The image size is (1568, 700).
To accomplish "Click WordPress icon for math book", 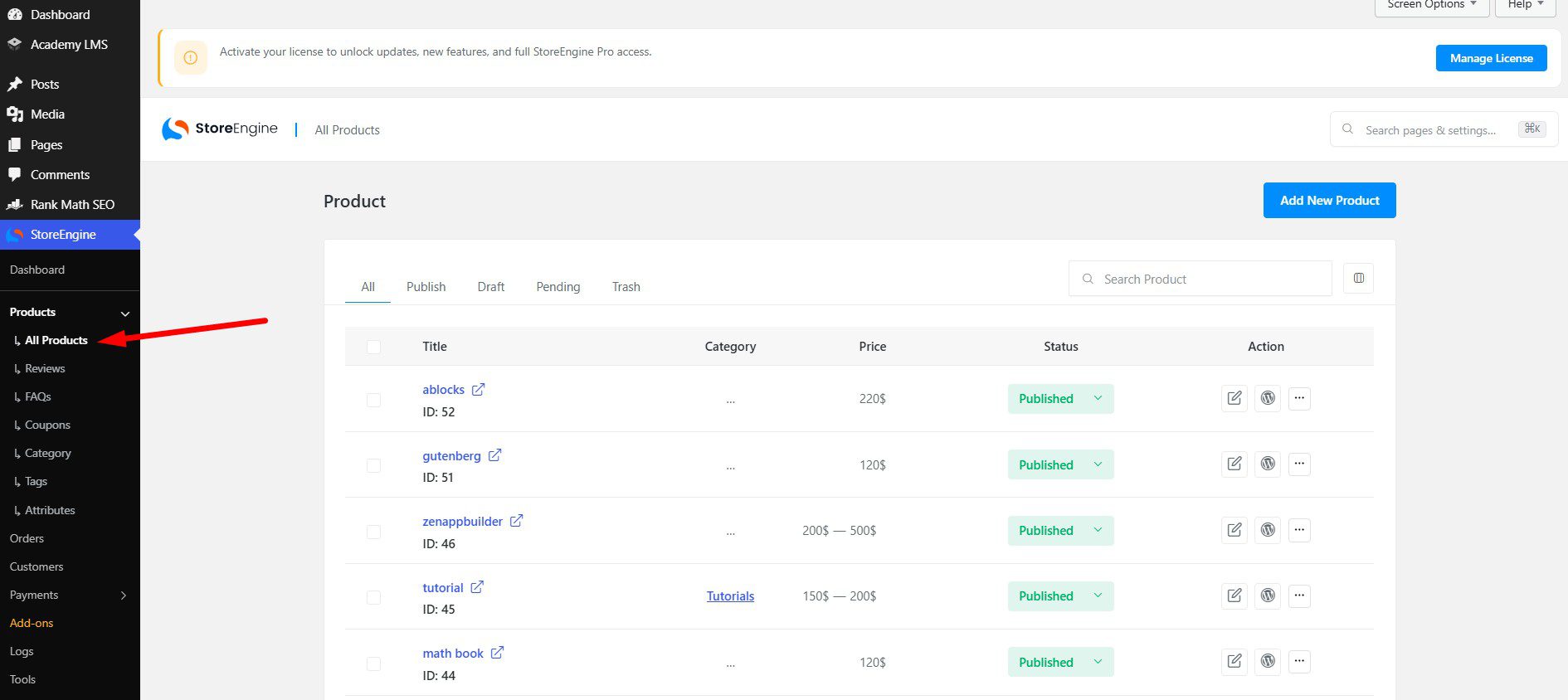I will [1268, 661].
